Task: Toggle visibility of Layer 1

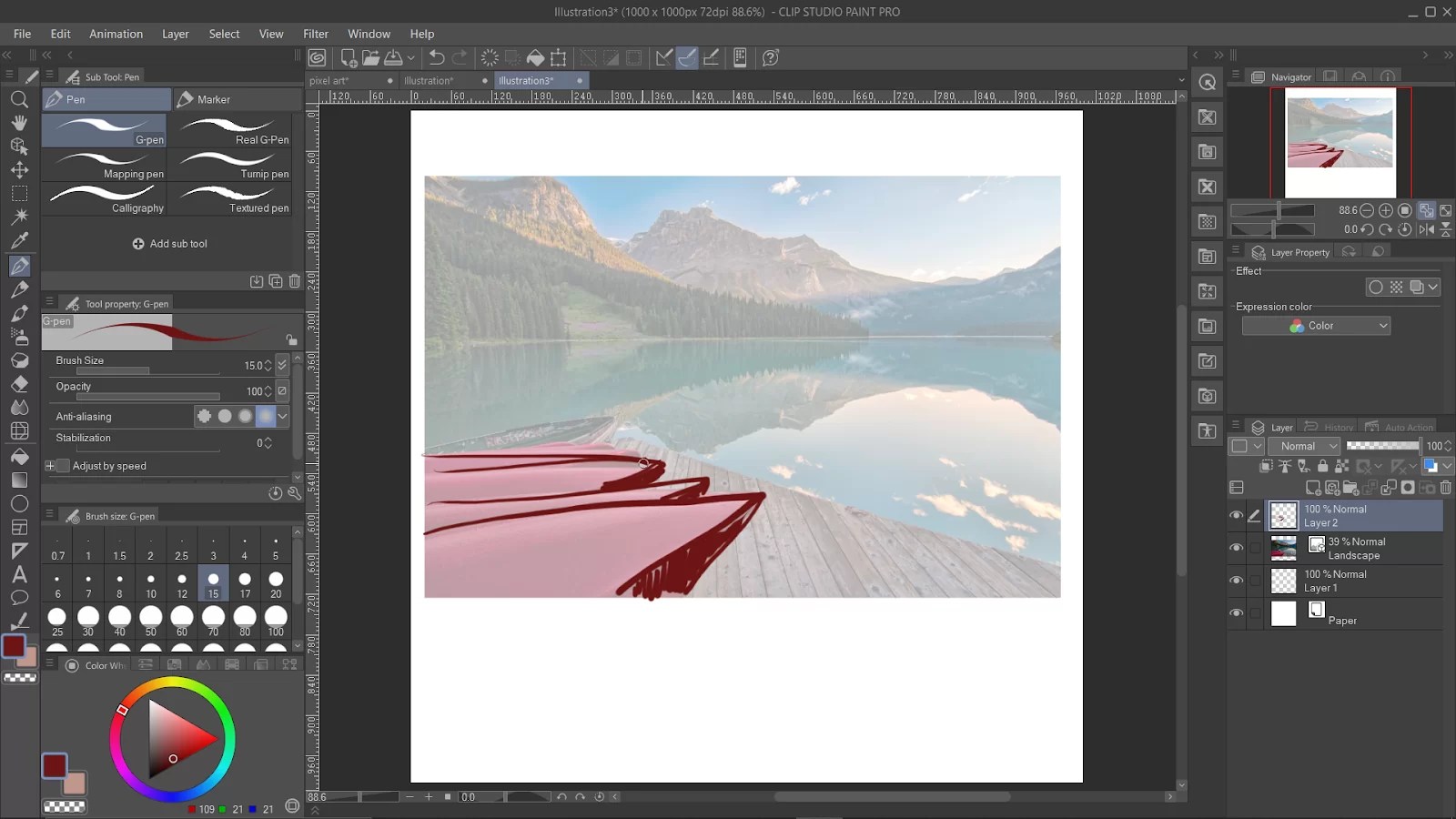Action: pos(1236,581)
